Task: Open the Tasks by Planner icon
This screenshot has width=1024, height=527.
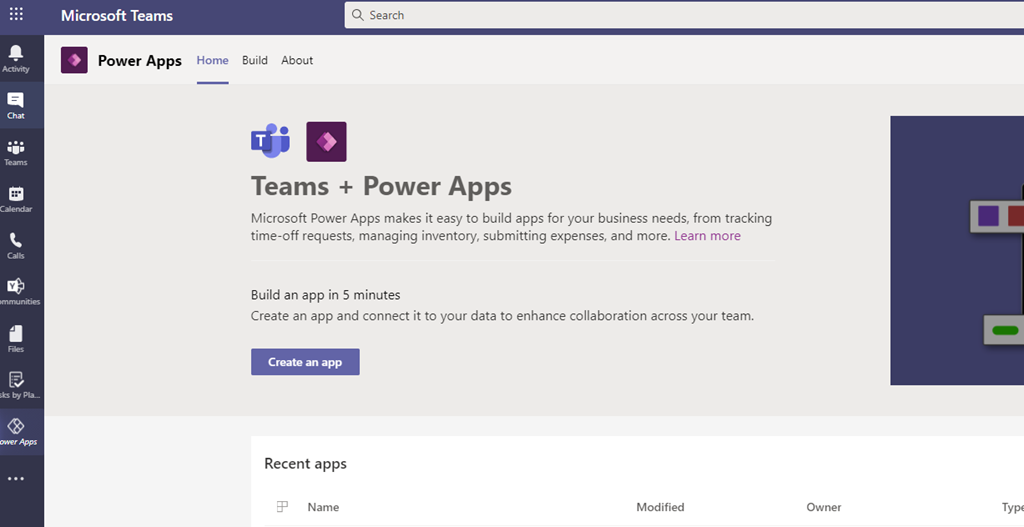Action: pos(16,385)
